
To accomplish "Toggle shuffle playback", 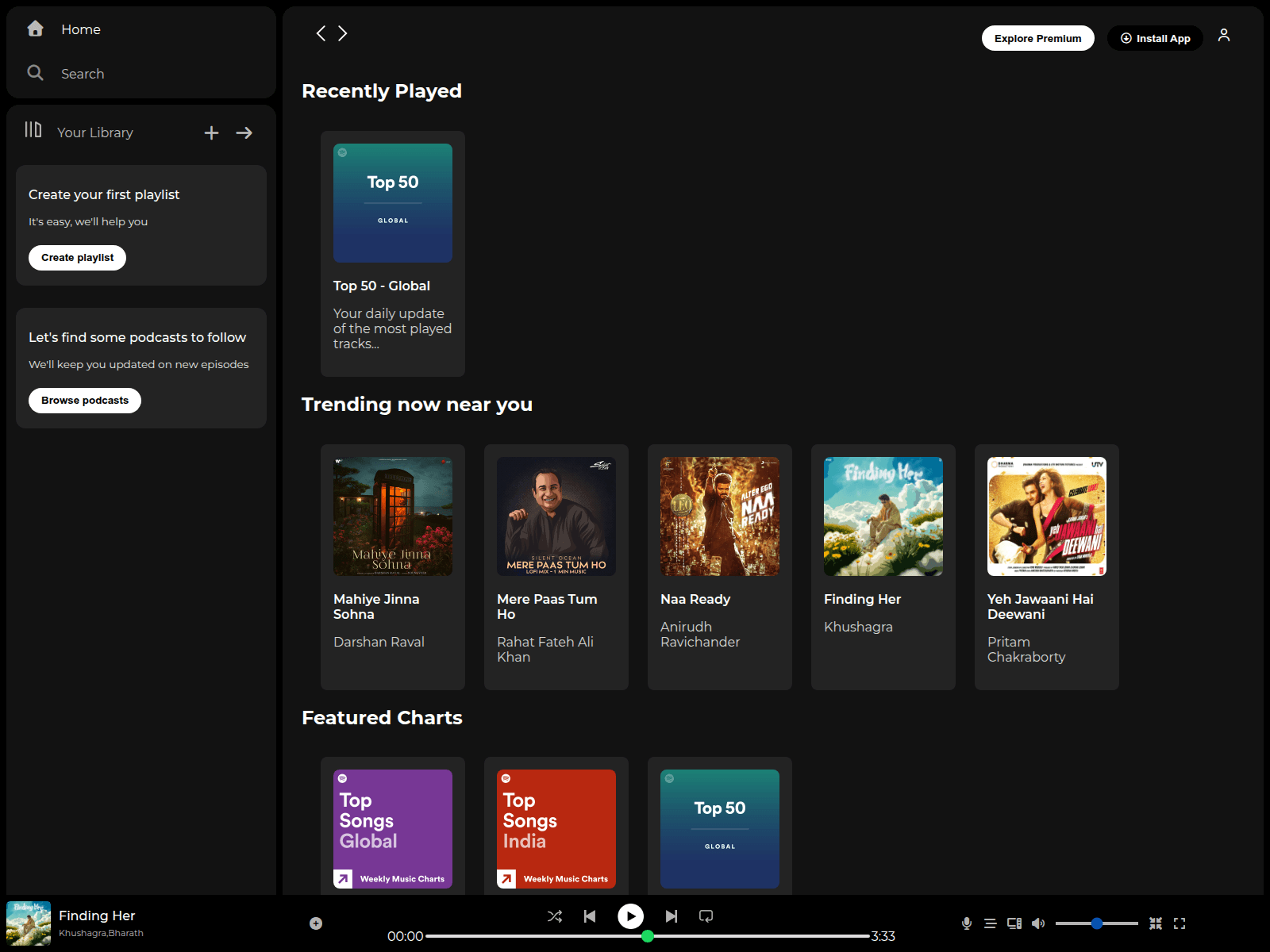I will click(x=555, y=916).
